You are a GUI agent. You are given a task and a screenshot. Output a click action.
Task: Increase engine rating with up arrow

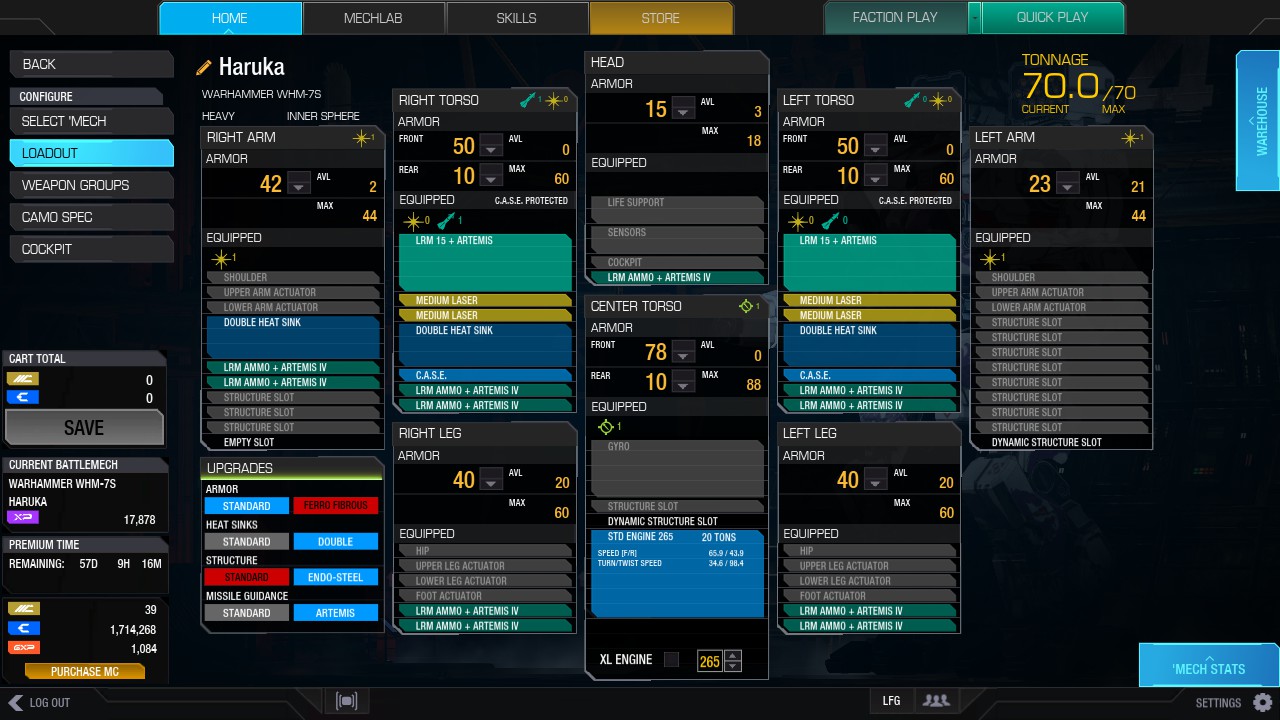coord(733,656)
